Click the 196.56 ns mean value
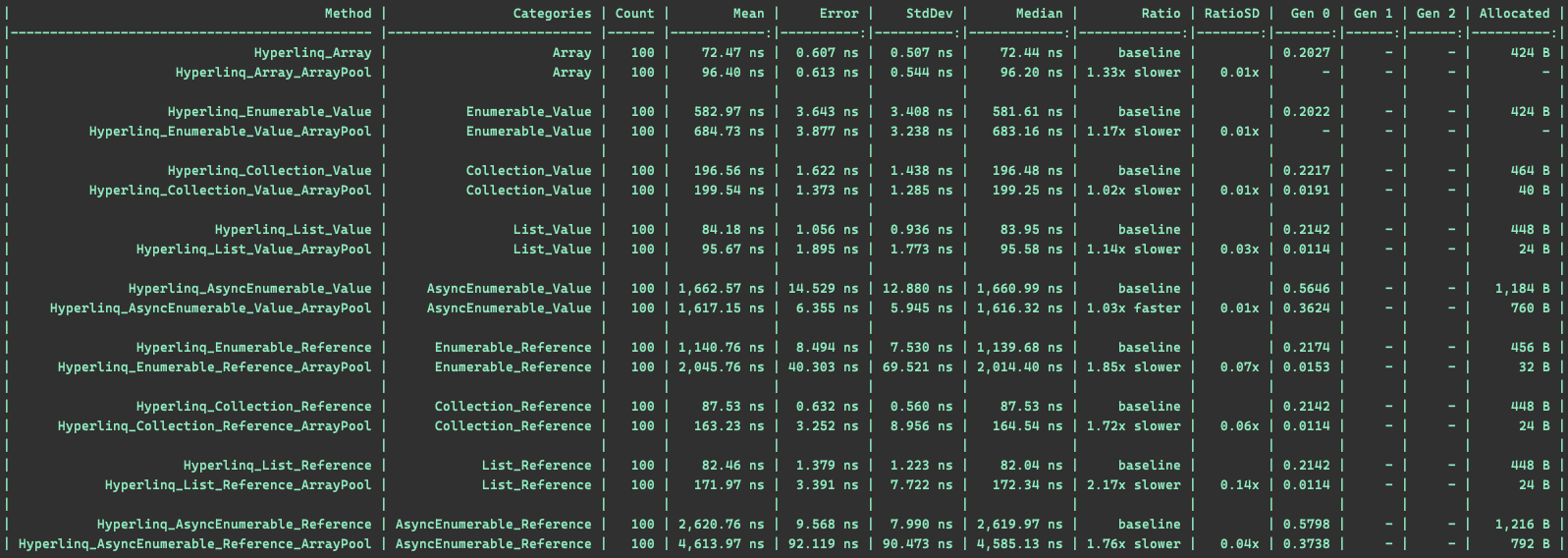The width and height of the screenshot is (1568, 558). 730,171
